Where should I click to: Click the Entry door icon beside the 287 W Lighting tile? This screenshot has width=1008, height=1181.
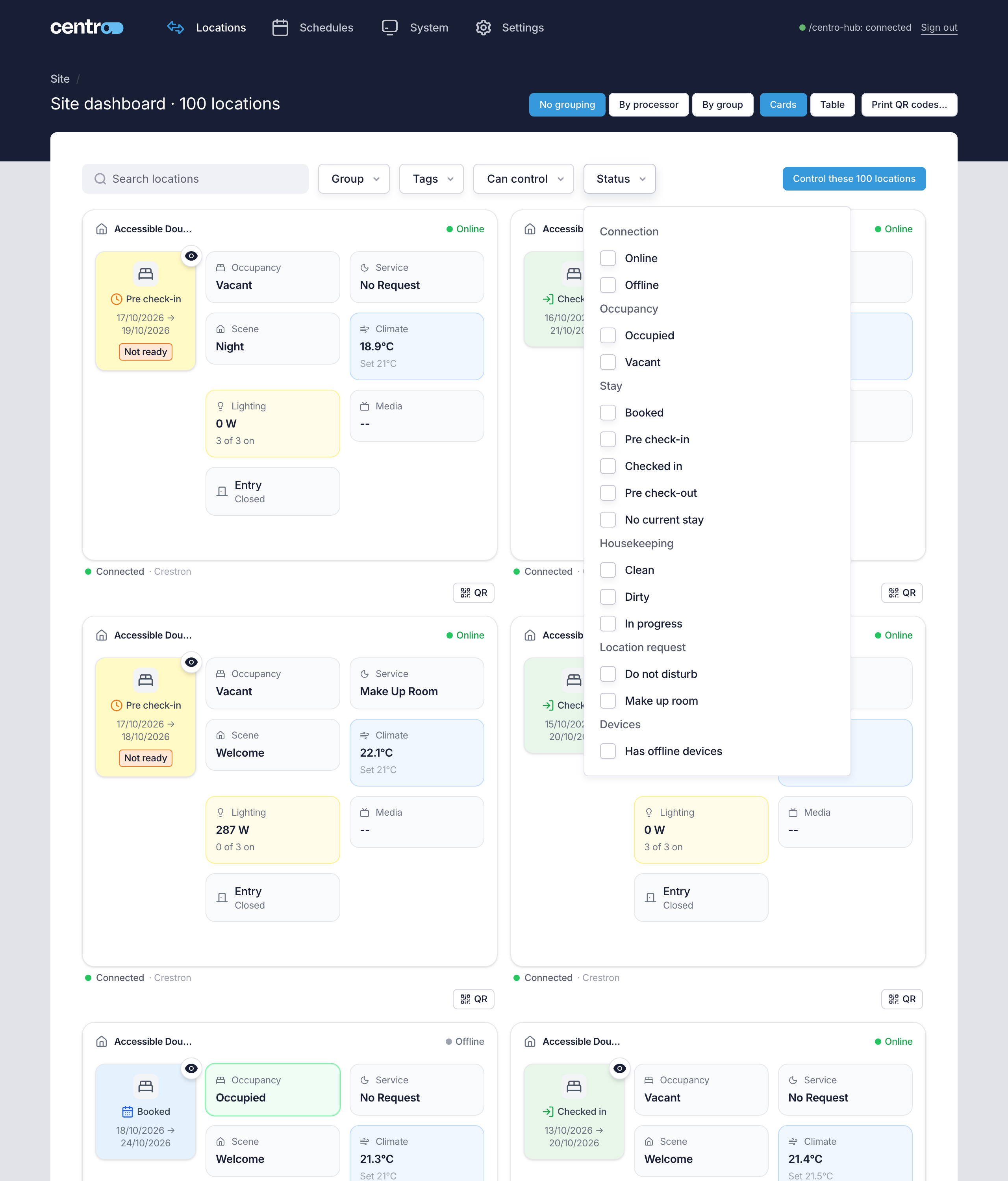[222, 898]
